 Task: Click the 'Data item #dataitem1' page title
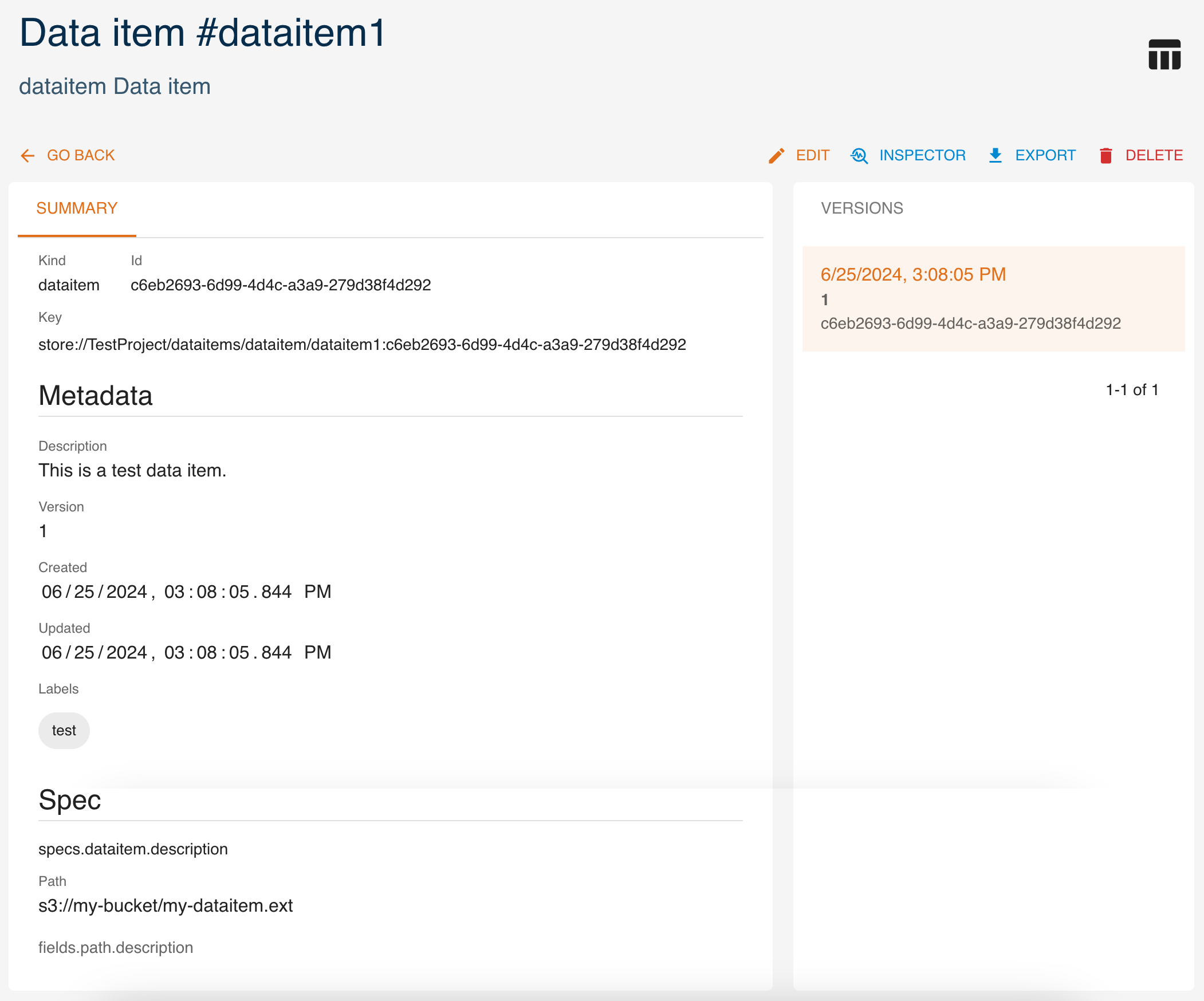[x=202, y=33]
